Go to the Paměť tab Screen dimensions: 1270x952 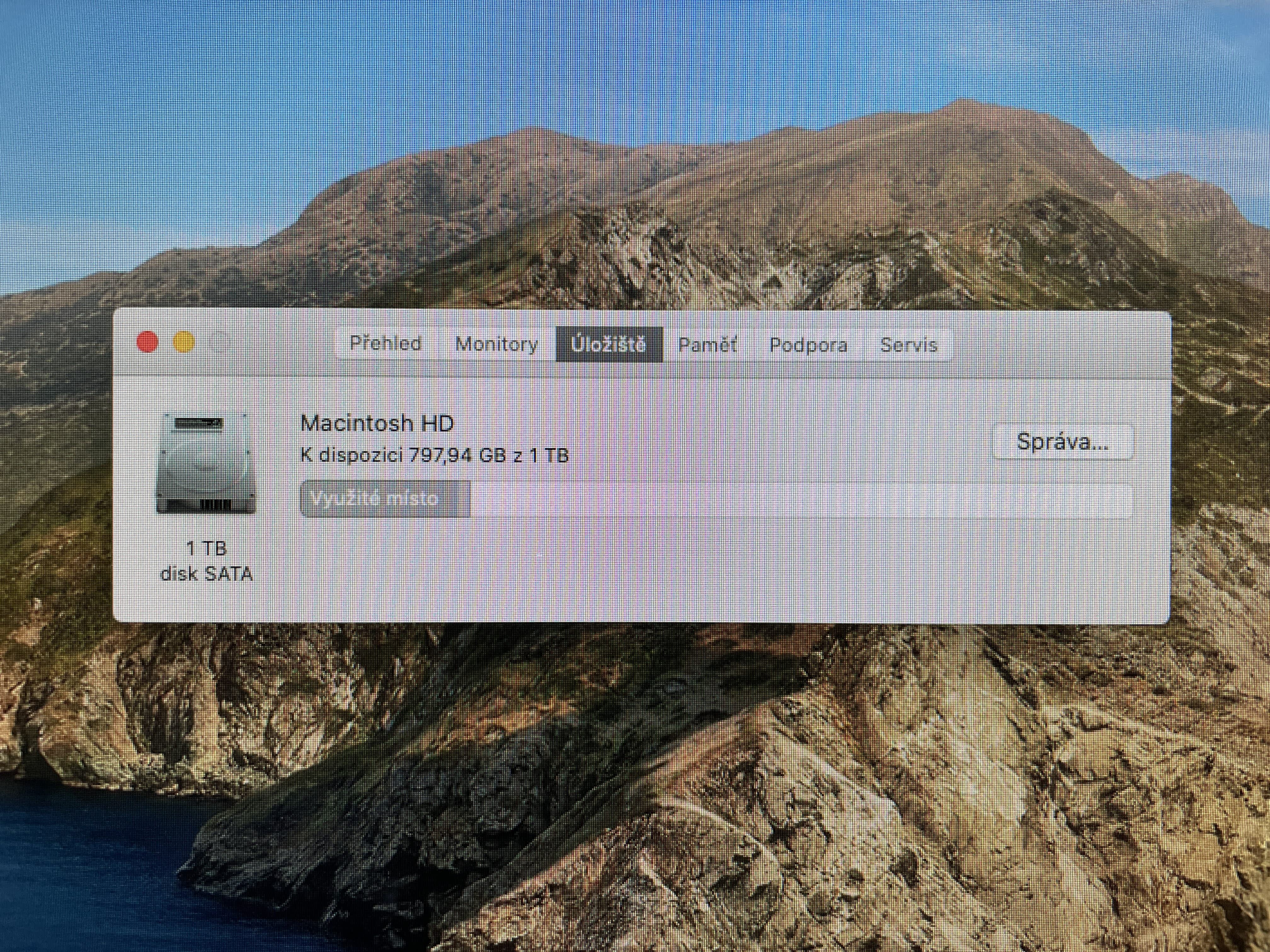(707, 345)
